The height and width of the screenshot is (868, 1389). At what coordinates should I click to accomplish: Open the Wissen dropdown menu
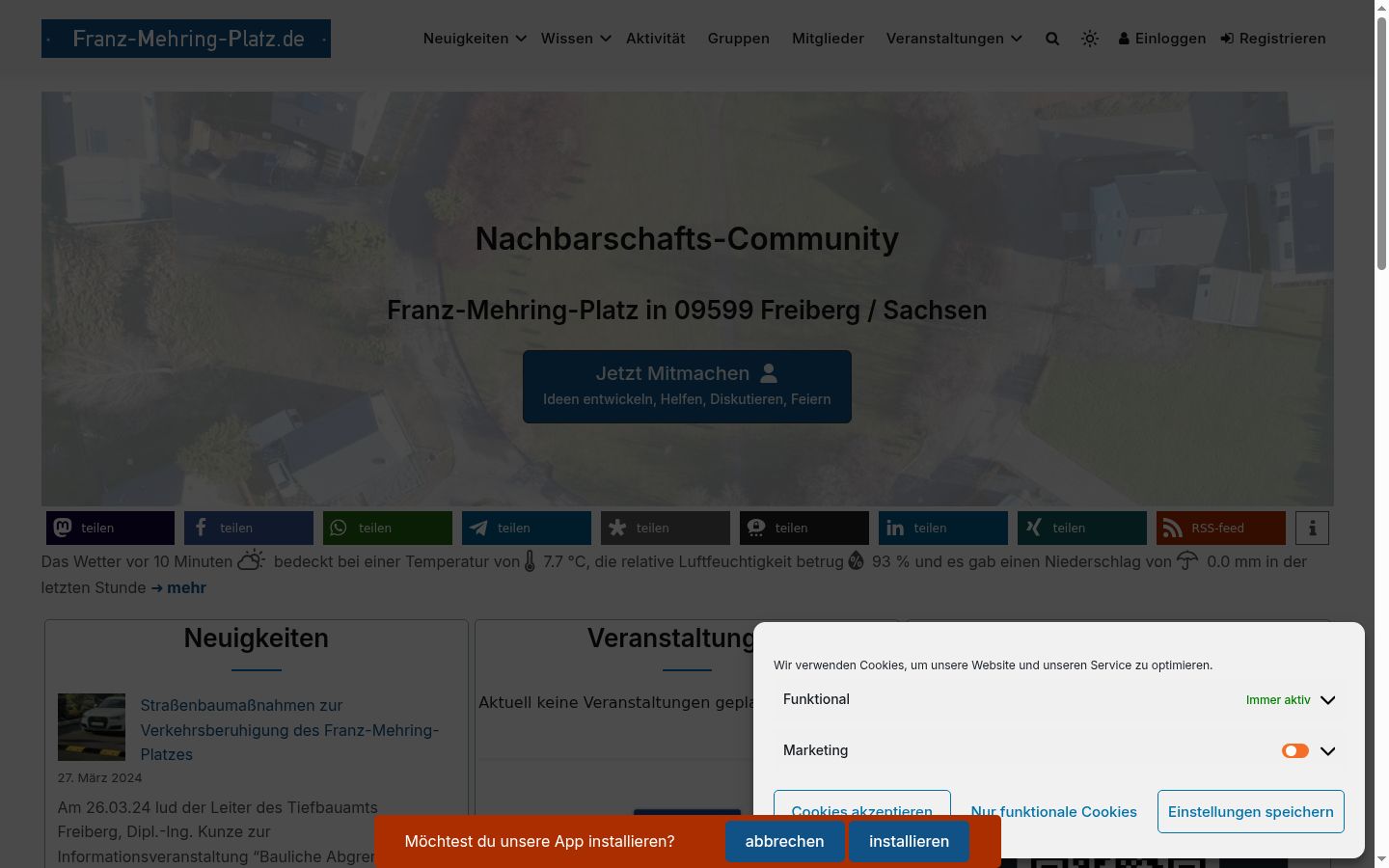pos(576,39)
